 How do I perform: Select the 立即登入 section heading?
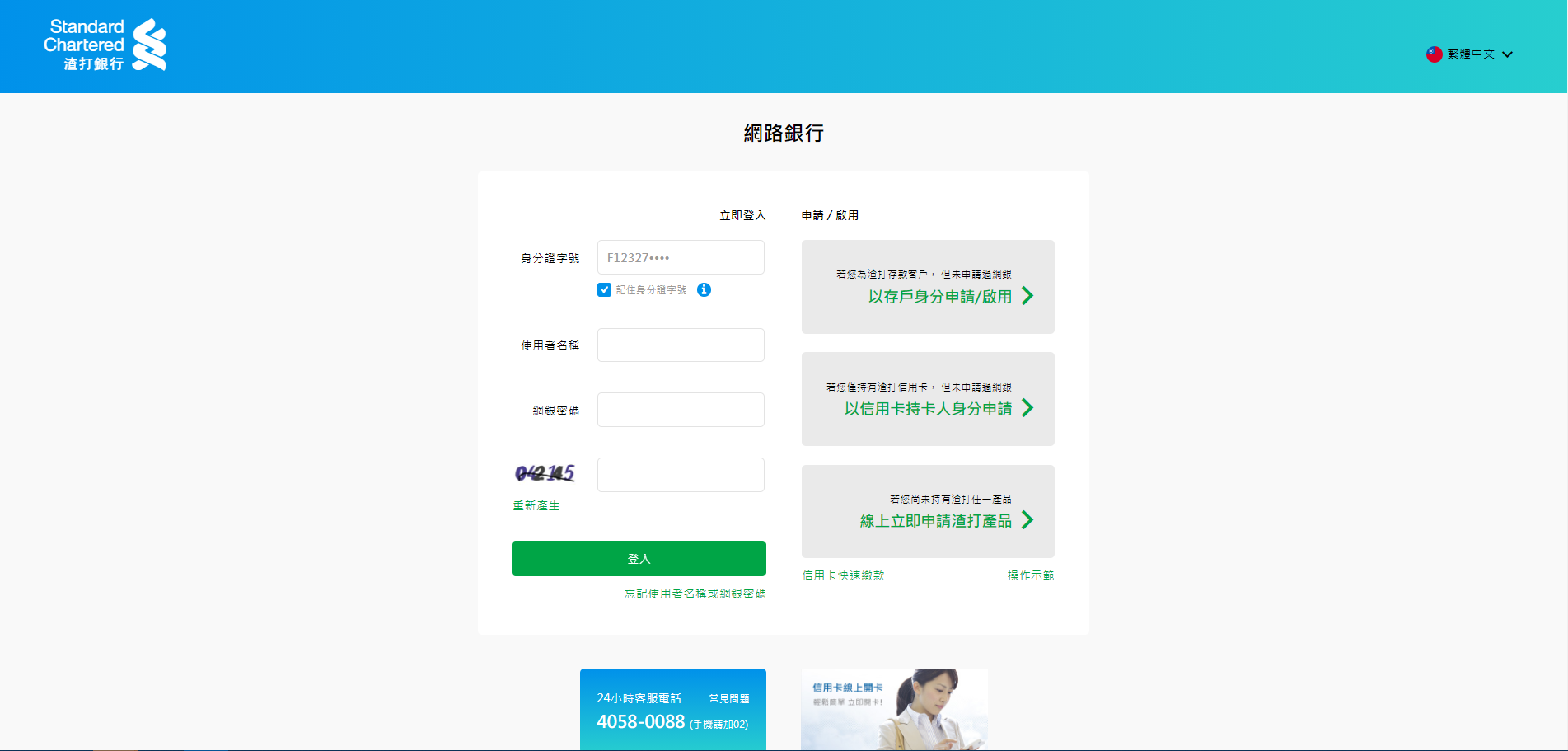tap(741, 215)
